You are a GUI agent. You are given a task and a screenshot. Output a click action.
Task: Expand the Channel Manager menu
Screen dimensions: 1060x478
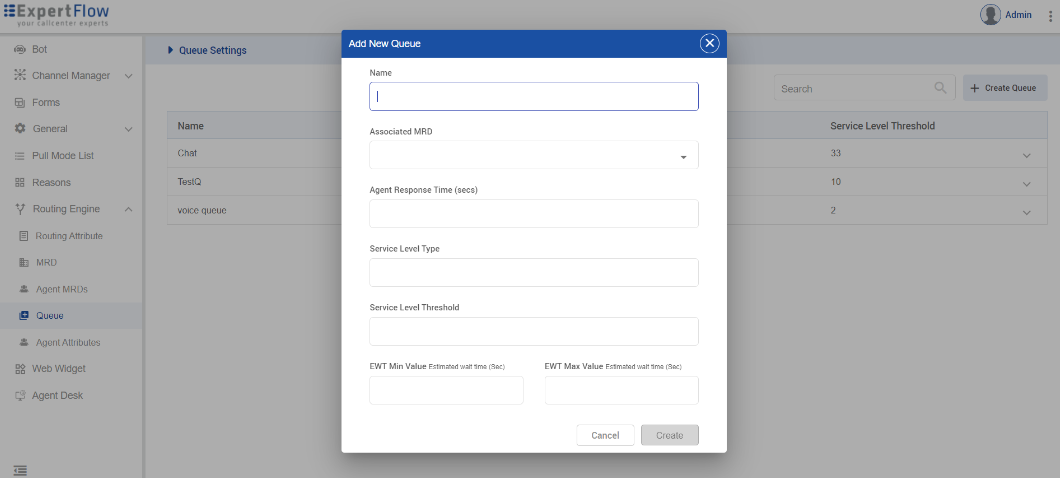click(x=128, y=76)
